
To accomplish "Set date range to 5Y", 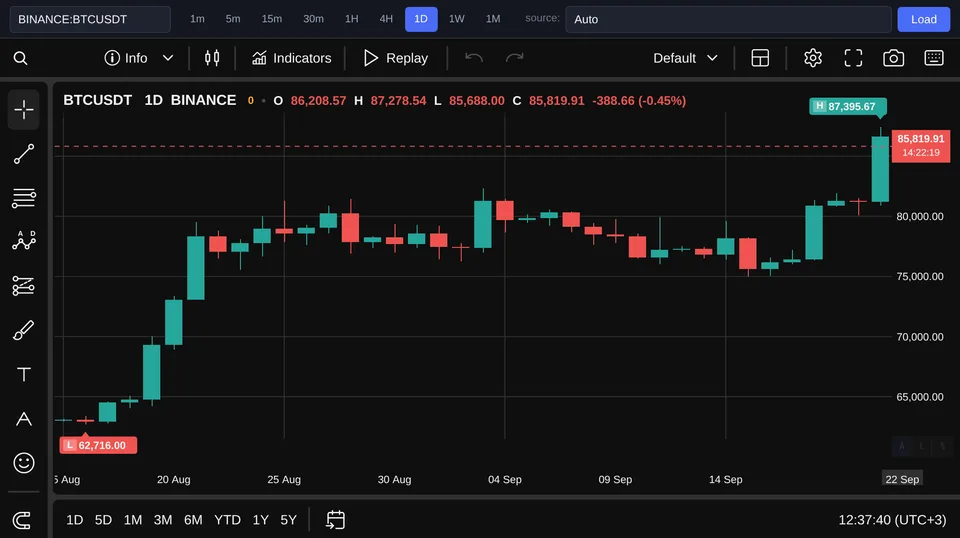I will pyautogui.click(x=288, y=520).
